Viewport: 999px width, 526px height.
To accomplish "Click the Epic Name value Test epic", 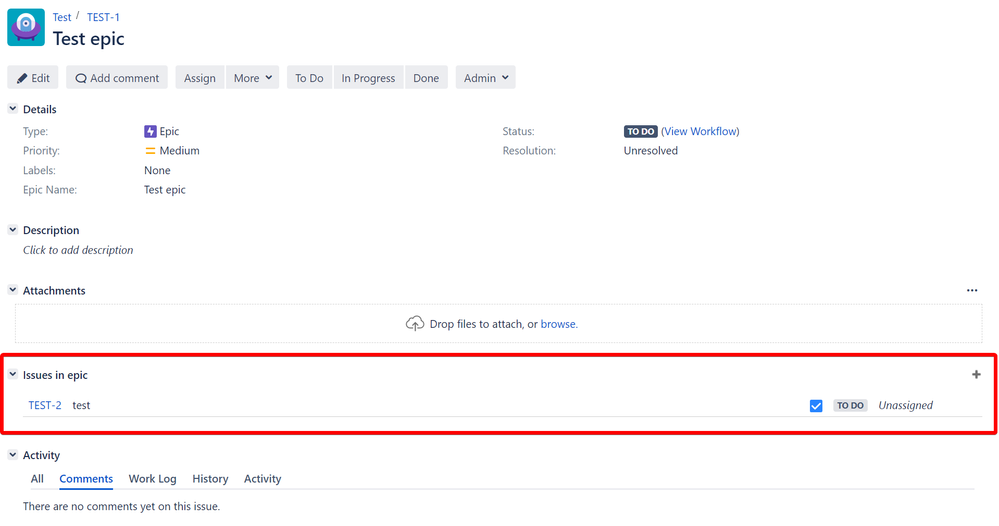I will [164, 190].
